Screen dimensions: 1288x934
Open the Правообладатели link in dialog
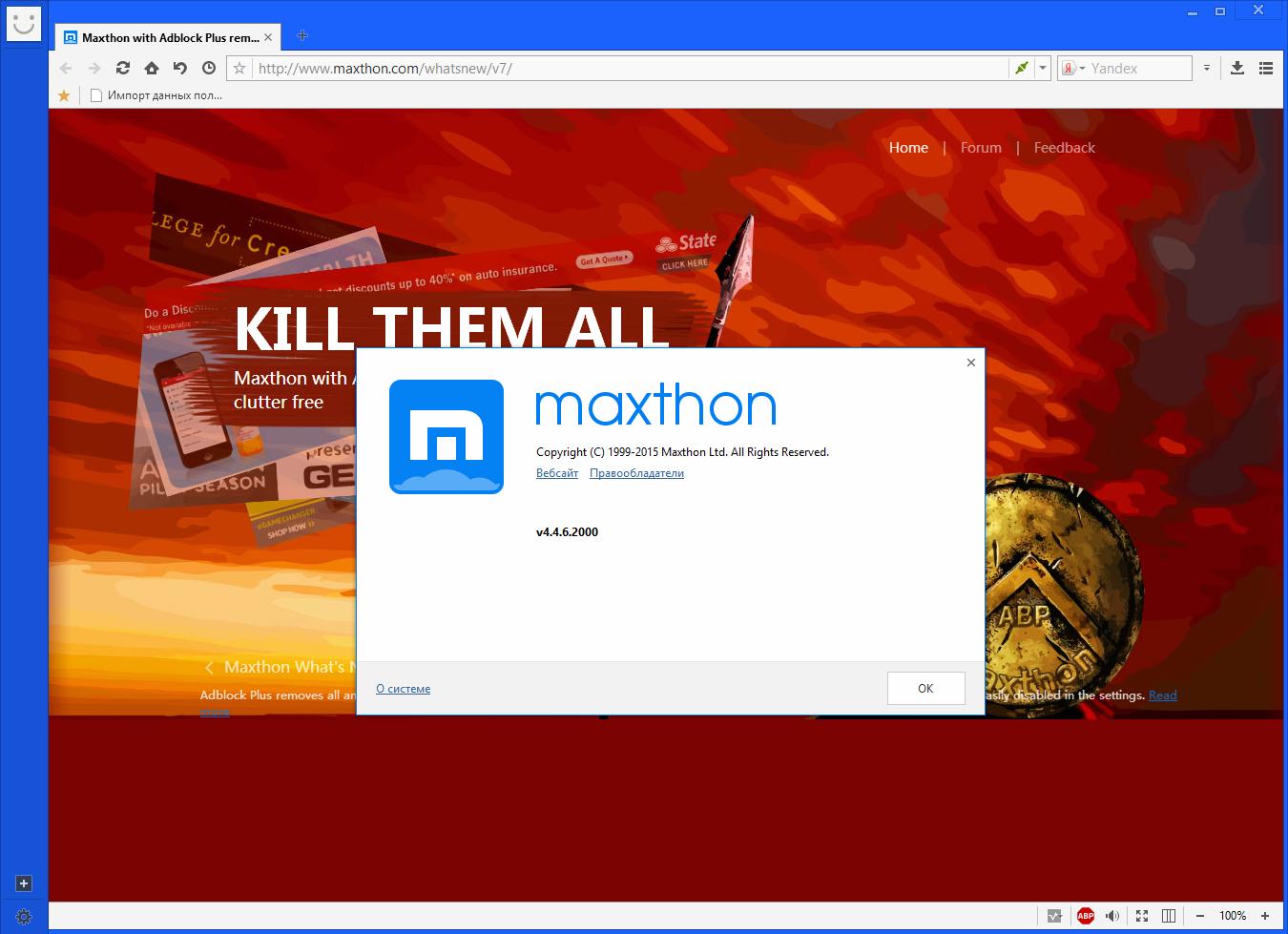[x=636, y=473]
